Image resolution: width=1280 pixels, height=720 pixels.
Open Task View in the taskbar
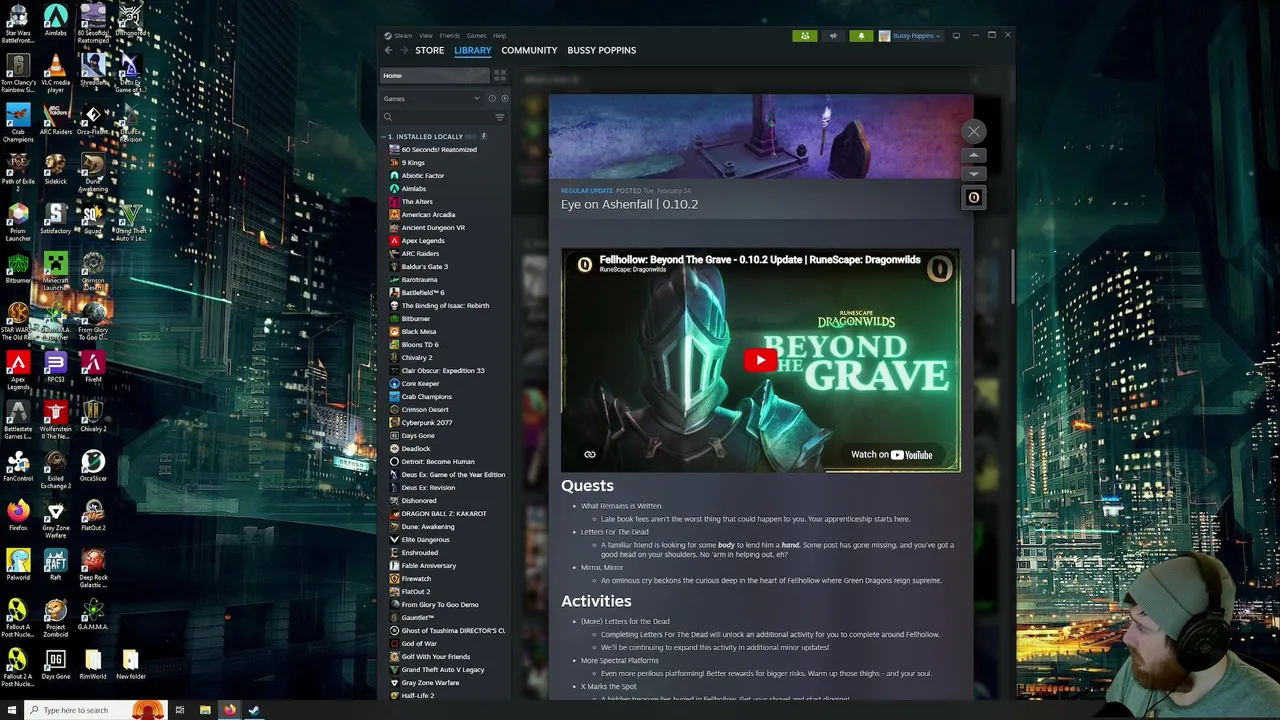(x=180, y=710)
